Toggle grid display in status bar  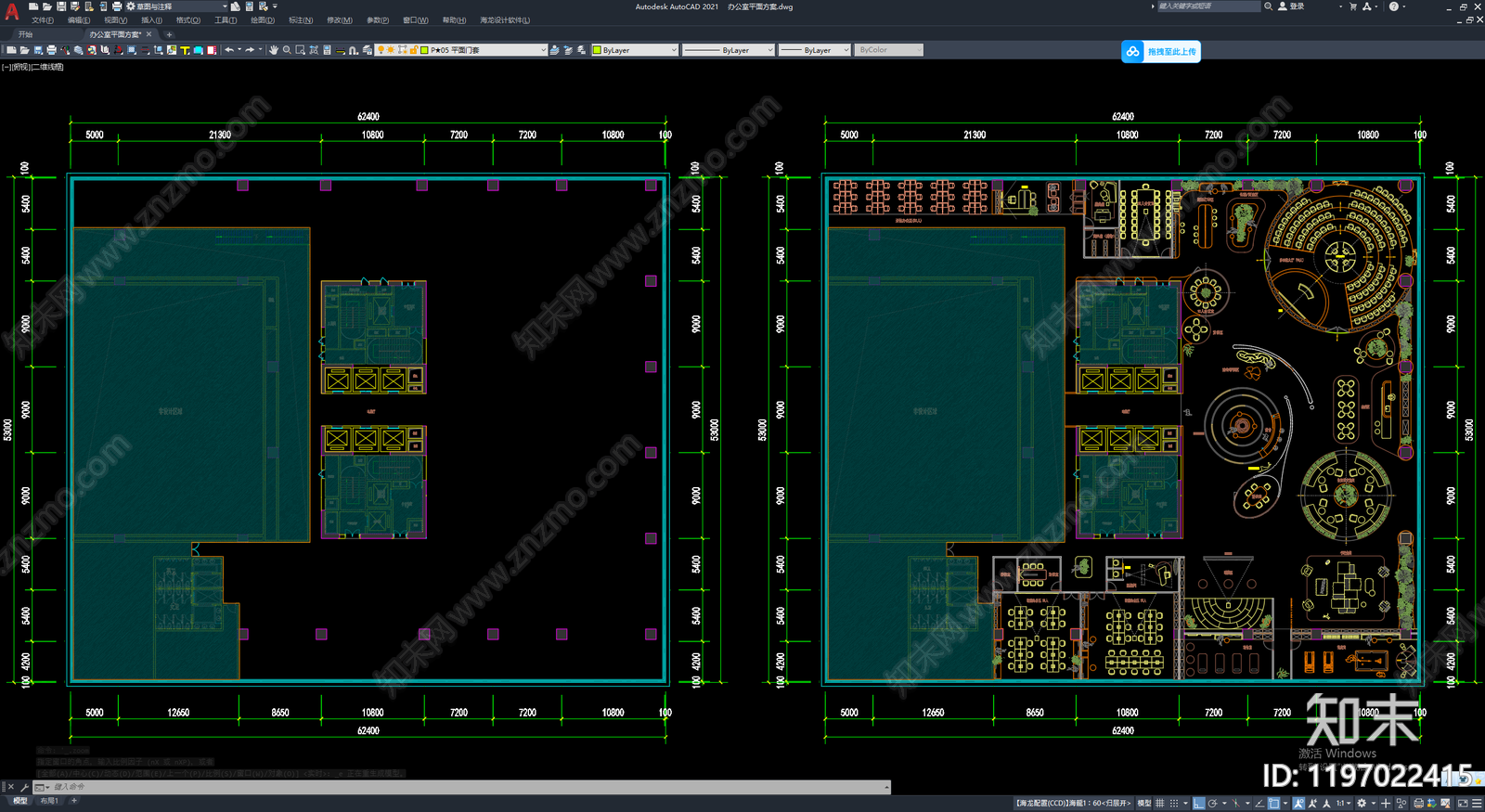(x=1160, y=804)
